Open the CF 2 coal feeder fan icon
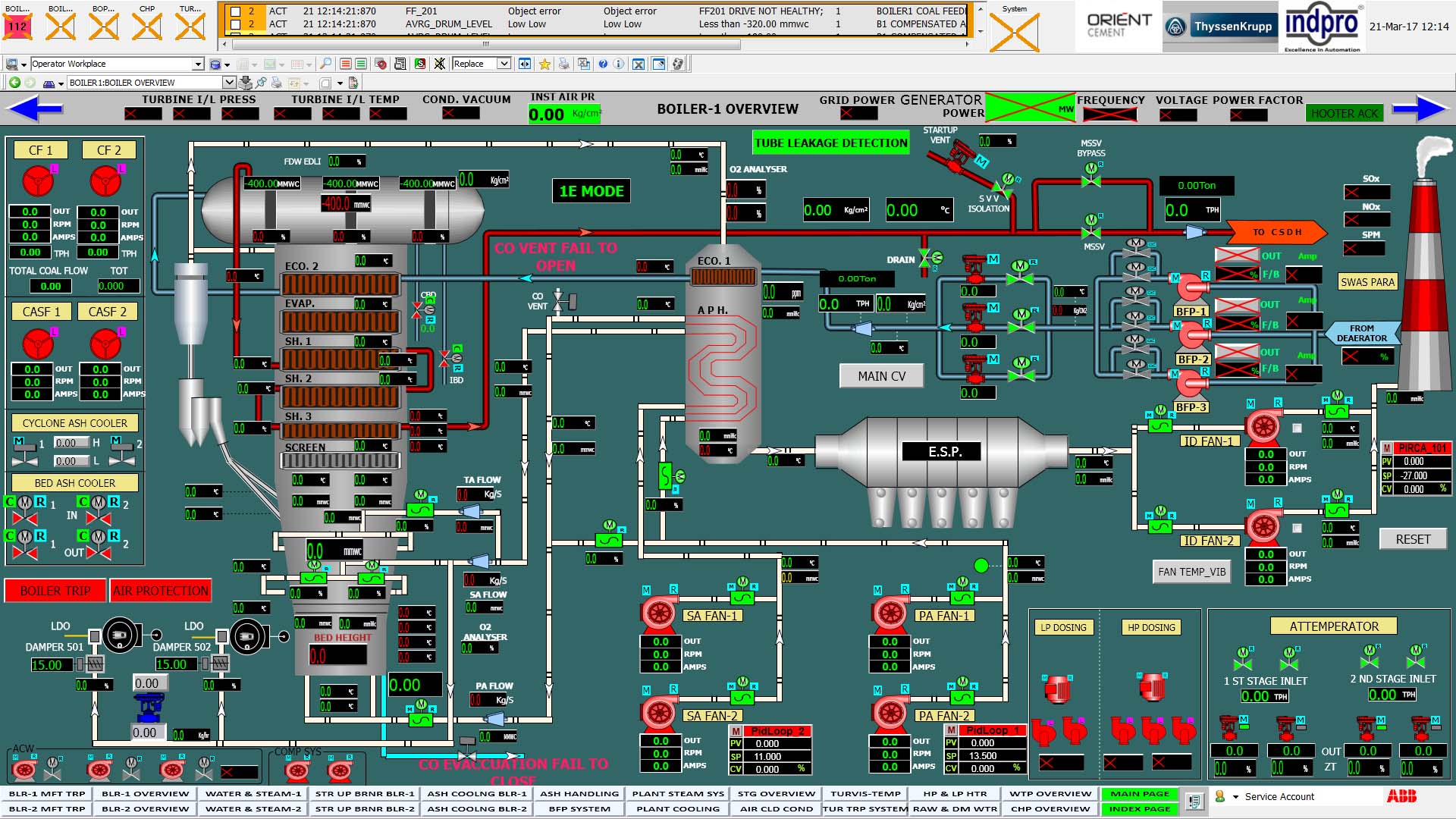Image resolution: width=1456 pixels, height=819 pixels. point(105,181)
